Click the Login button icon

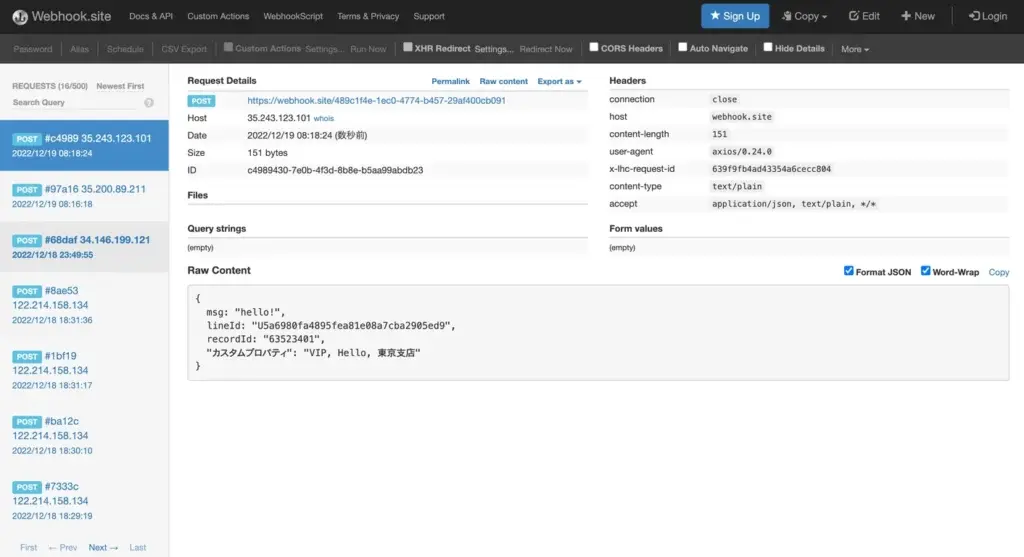973,16
